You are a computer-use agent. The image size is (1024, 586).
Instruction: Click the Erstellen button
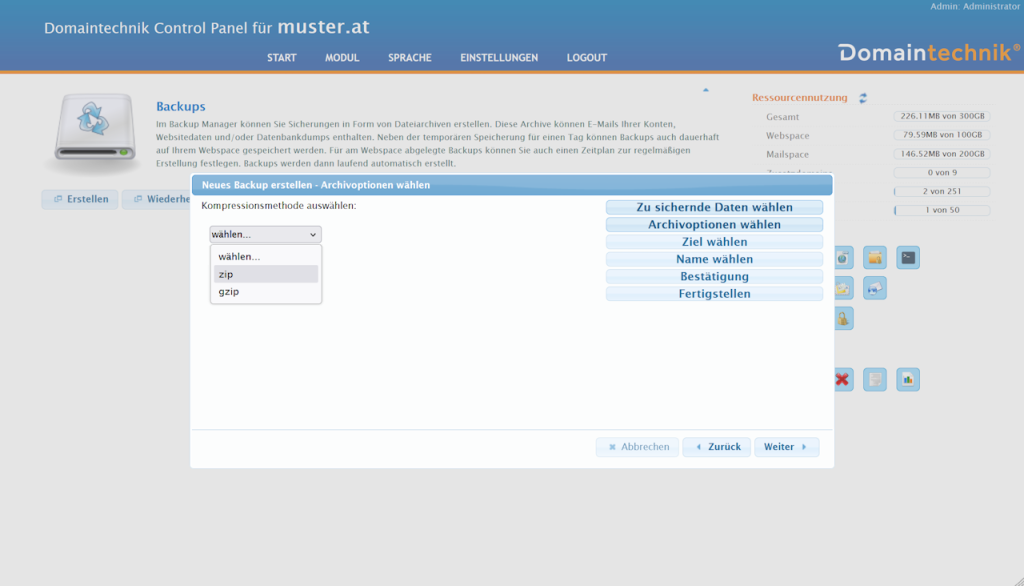coord(80,200)
